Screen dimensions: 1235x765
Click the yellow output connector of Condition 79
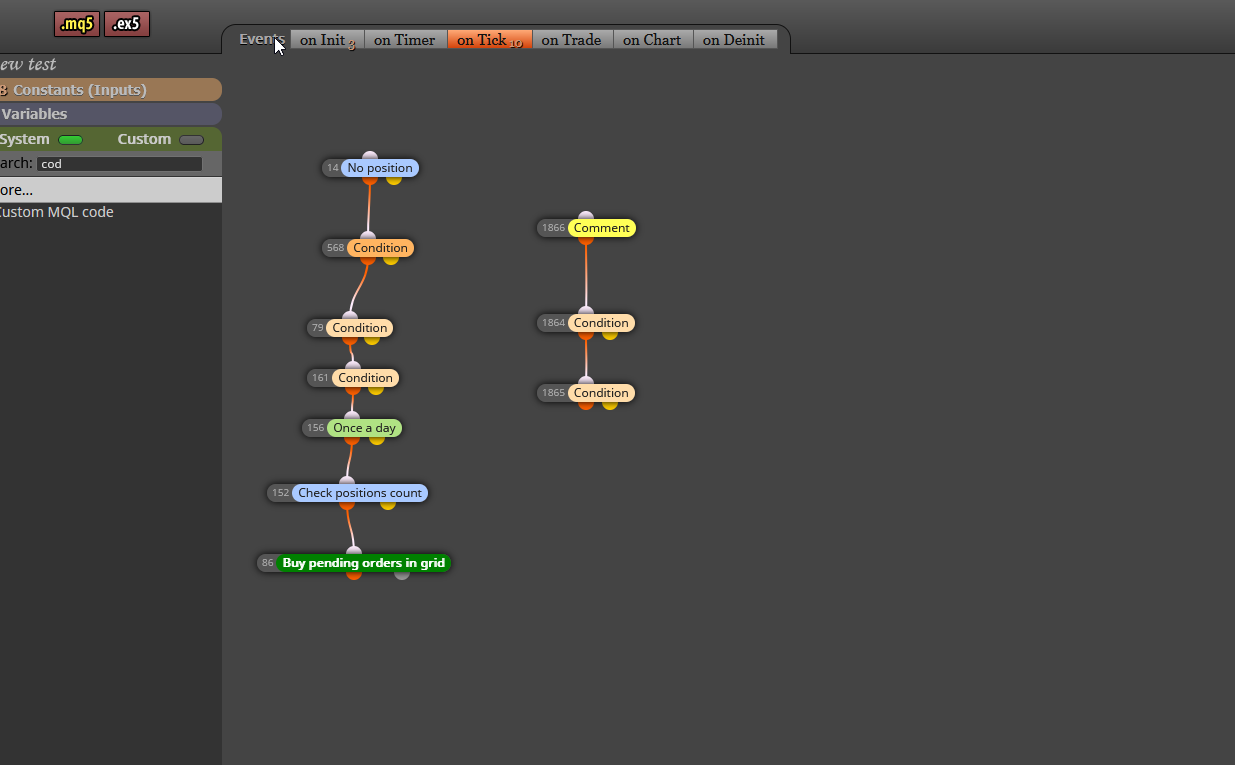click(372, 340)
